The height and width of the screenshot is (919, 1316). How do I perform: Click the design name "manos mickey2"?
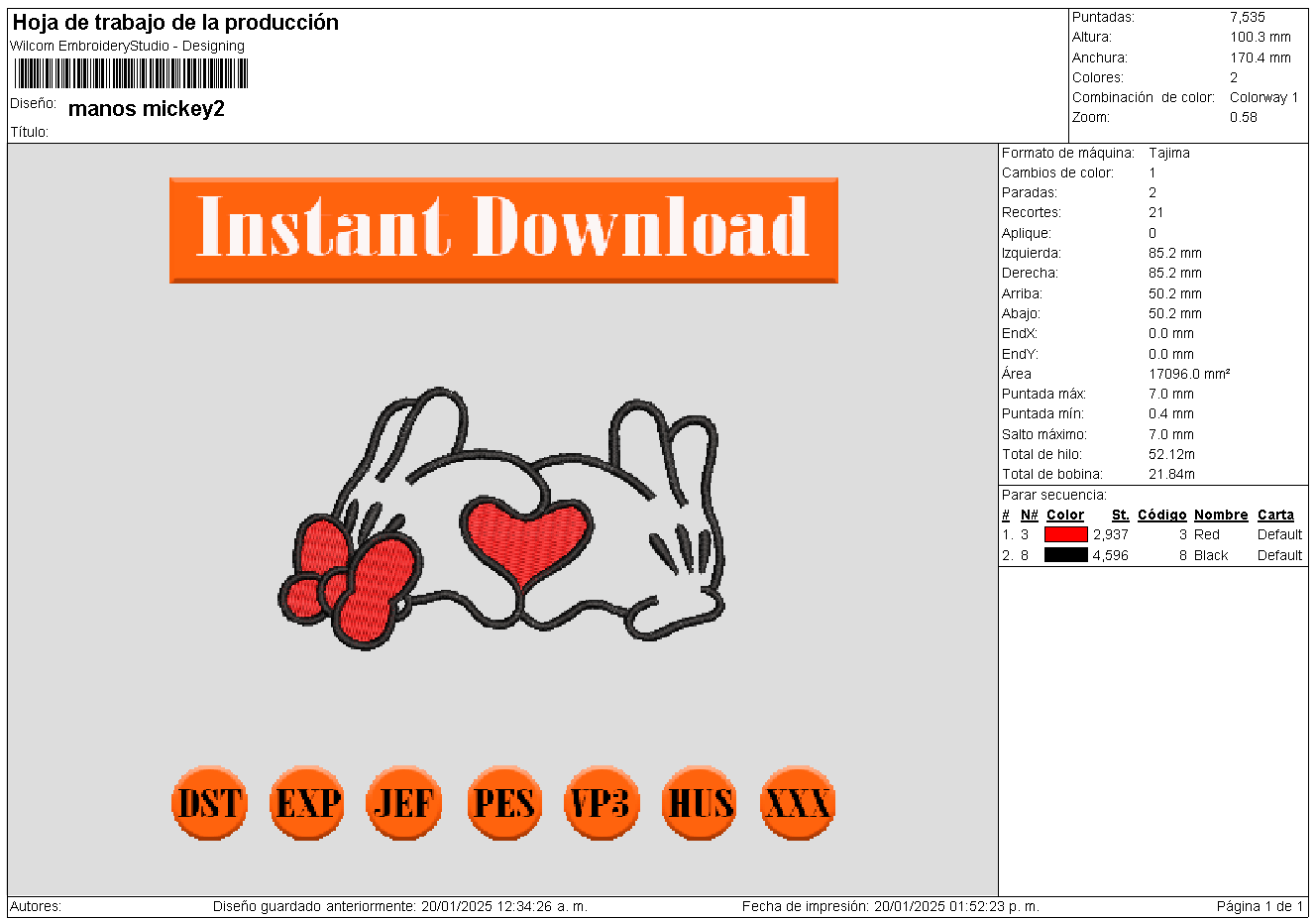tap(147, 109)
